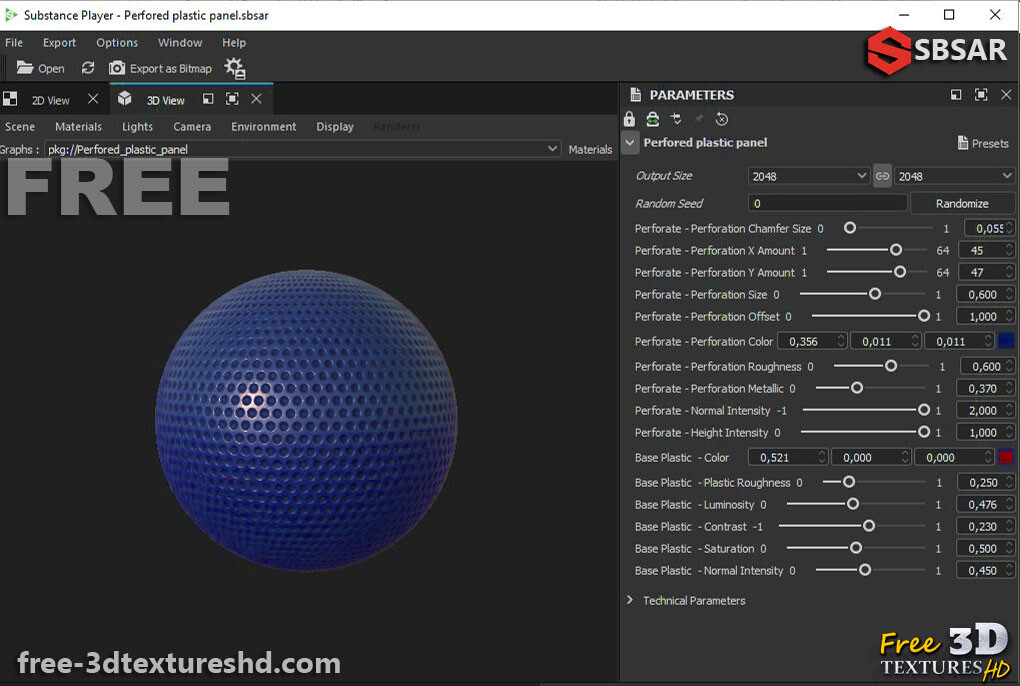
Task: Open the export settings gear icon
Action: [234, 67]
